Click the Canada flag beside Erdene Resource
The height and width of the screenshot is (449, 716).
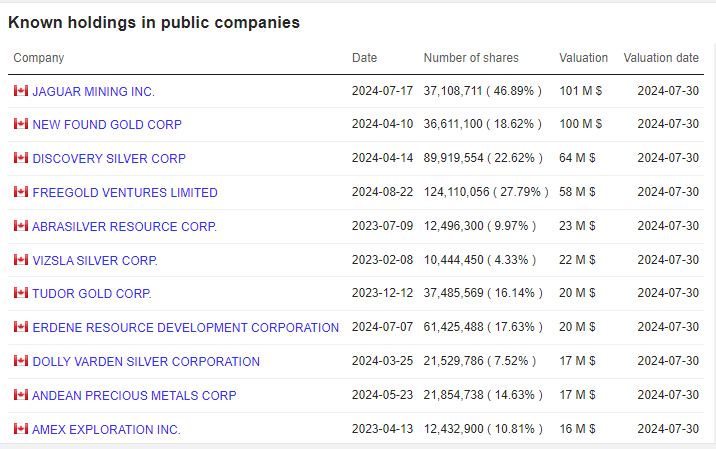21,327
